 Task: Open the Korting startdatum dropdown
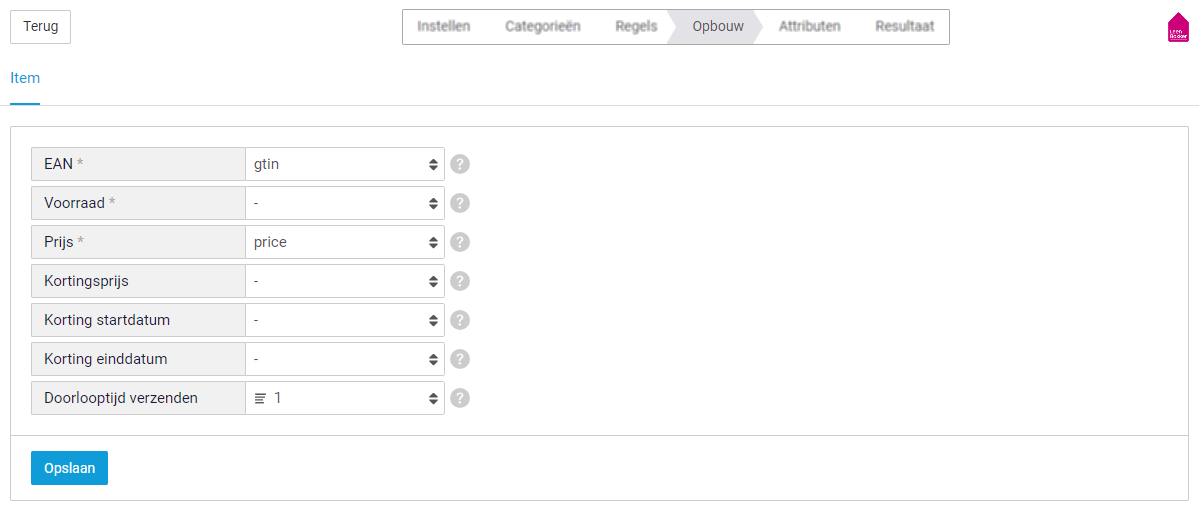(345, 320)
